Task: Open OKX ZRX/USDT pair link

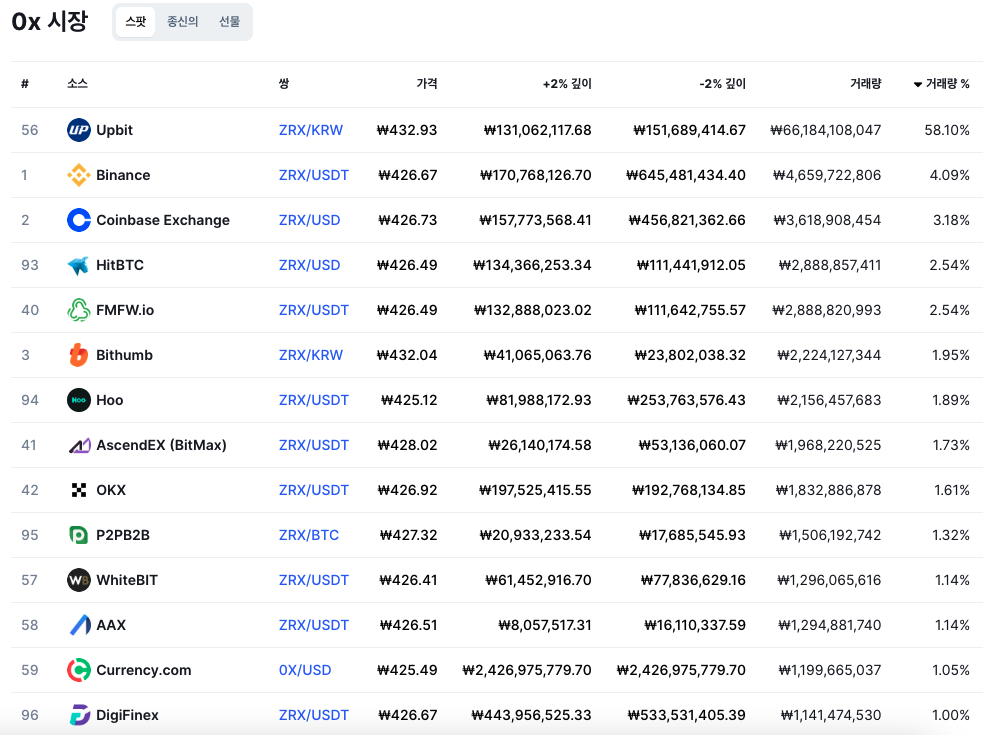Action: [313, 490]
